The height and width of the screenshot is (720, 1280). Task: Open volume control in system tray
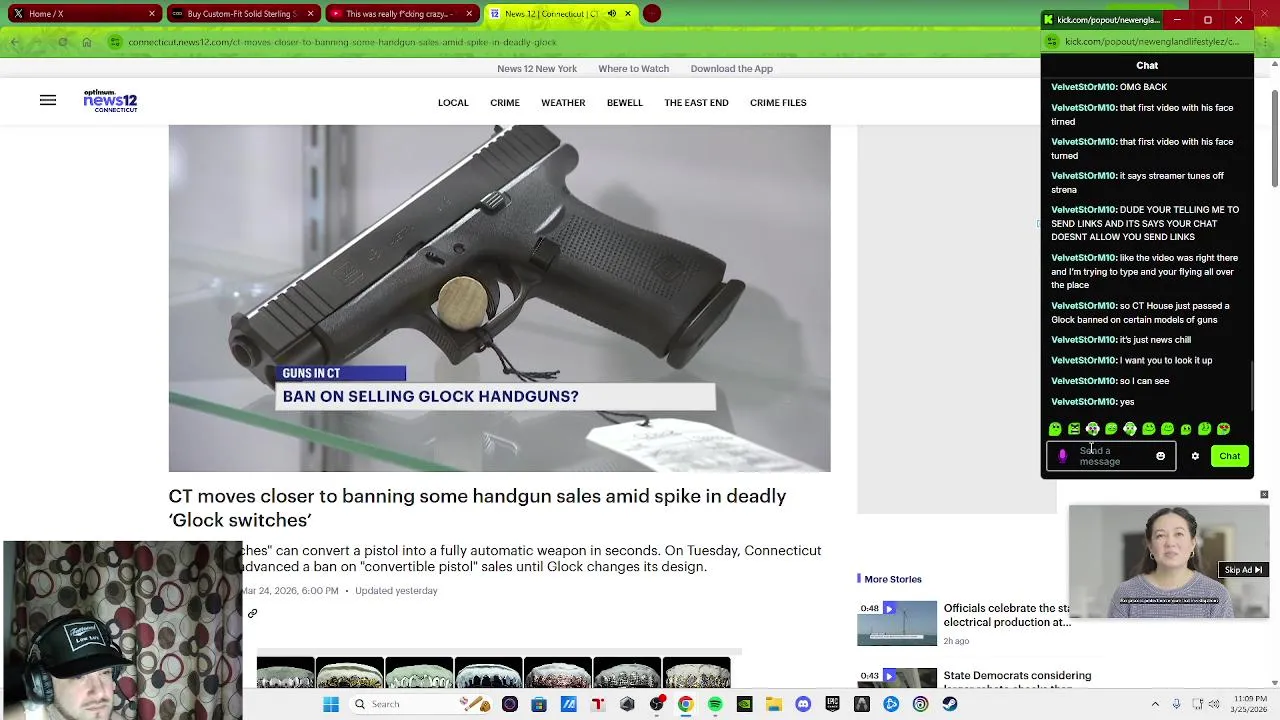point(1215,704)
